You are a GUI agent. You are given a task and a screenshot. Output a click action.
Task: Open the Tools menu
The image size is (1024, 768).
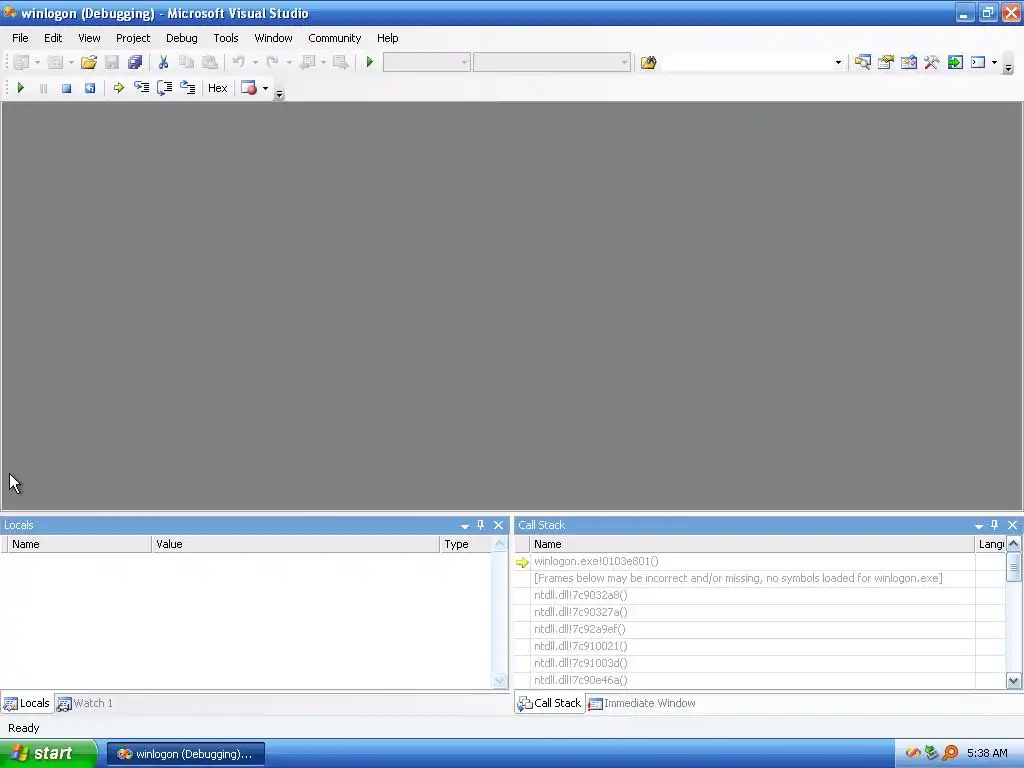click(x=226, y=38)
